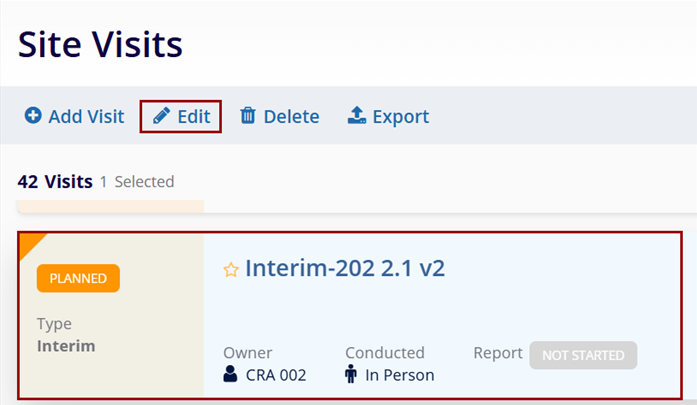Click the pencil icon for Edit
697x405 pixels.
(x=161, y=116)
